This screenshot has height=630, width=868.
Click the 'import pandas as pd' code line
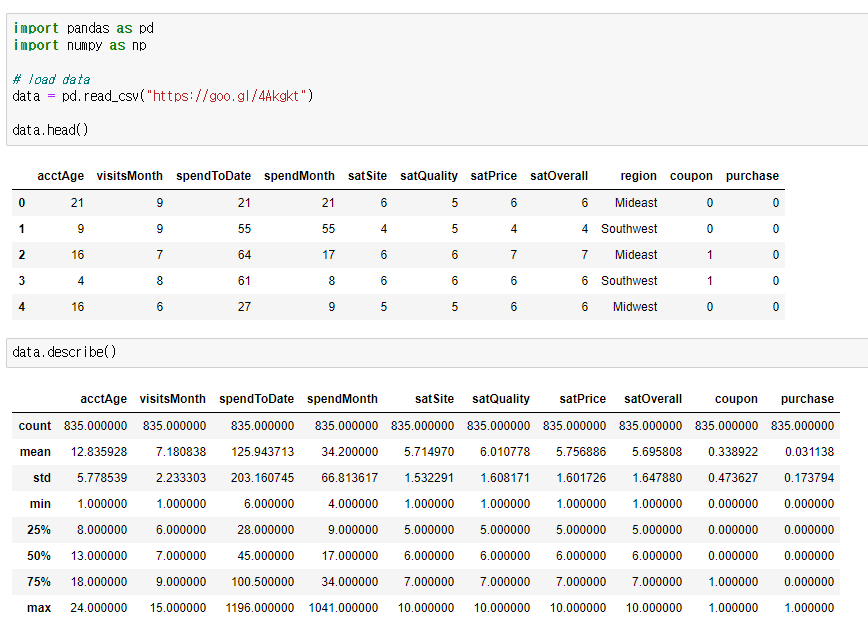click(x=84, y=28)
